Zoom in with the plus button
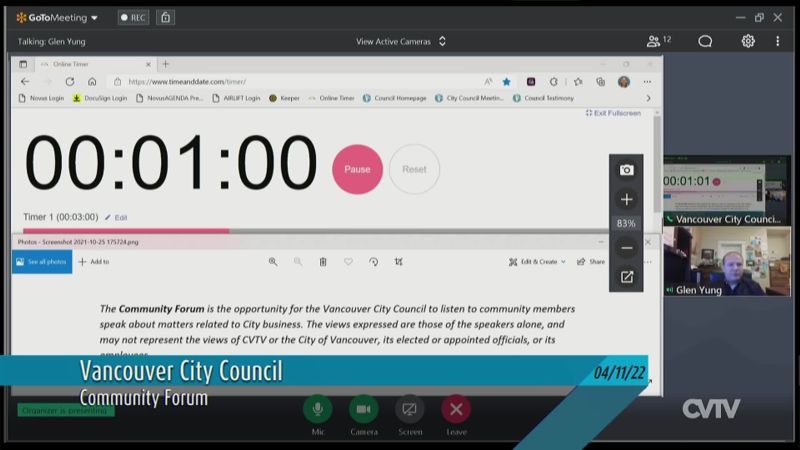Image resolution: width=800 pixels, height=450 pixels. pos(627,199)
